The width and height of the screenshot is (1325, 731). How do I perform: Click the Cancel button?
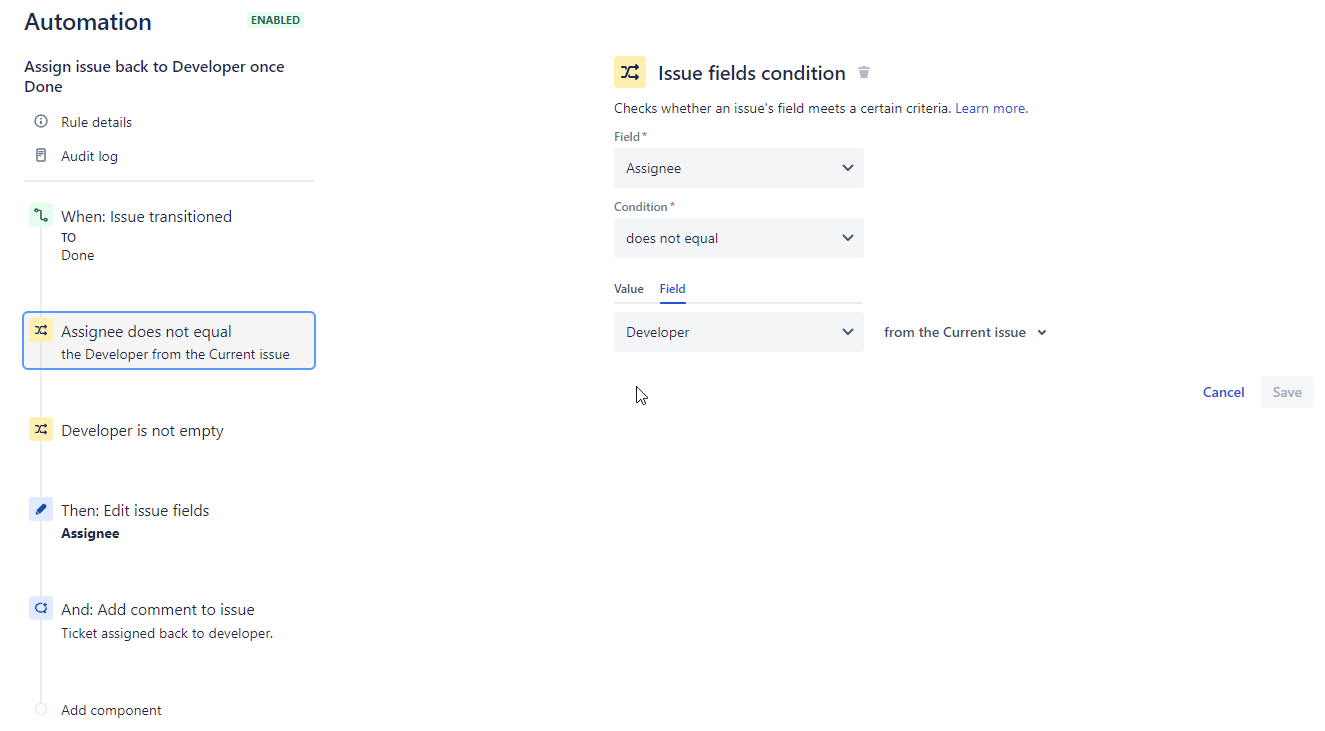click(x=1223, y=392)
